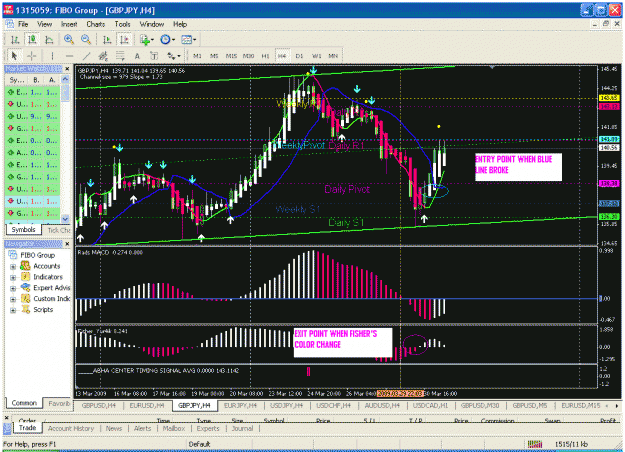Open the chart templates dropdown
Screen dimensions: 625x452
188,39
